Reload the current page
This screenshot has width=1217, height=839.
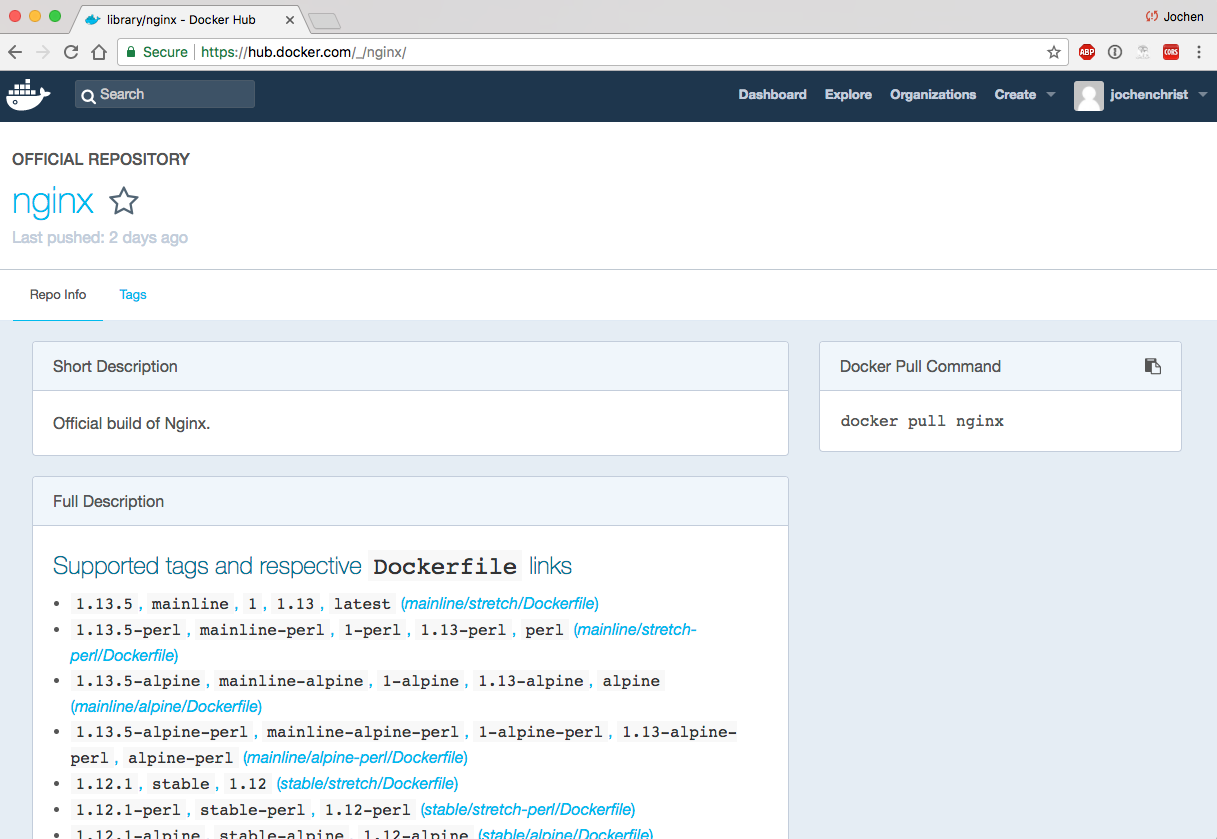[x=71, y=52]
